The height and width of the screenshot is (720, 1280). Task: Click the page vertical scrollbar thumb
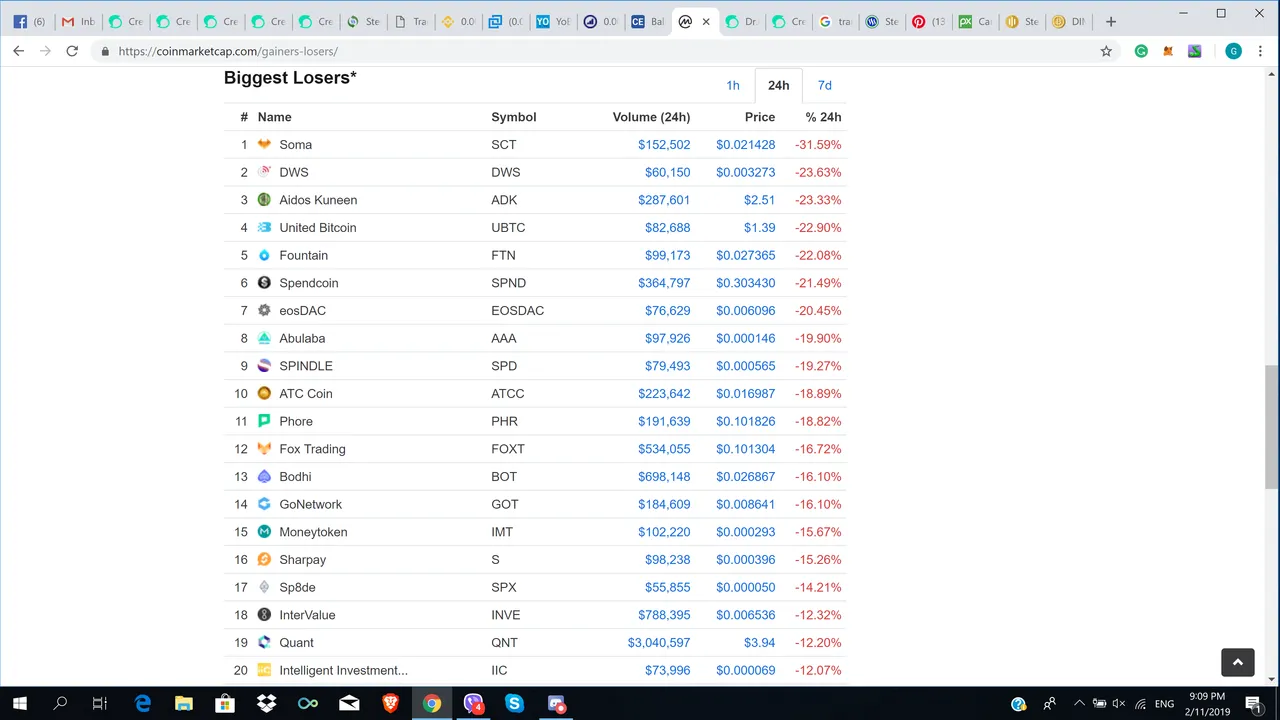click(1271, 426)
